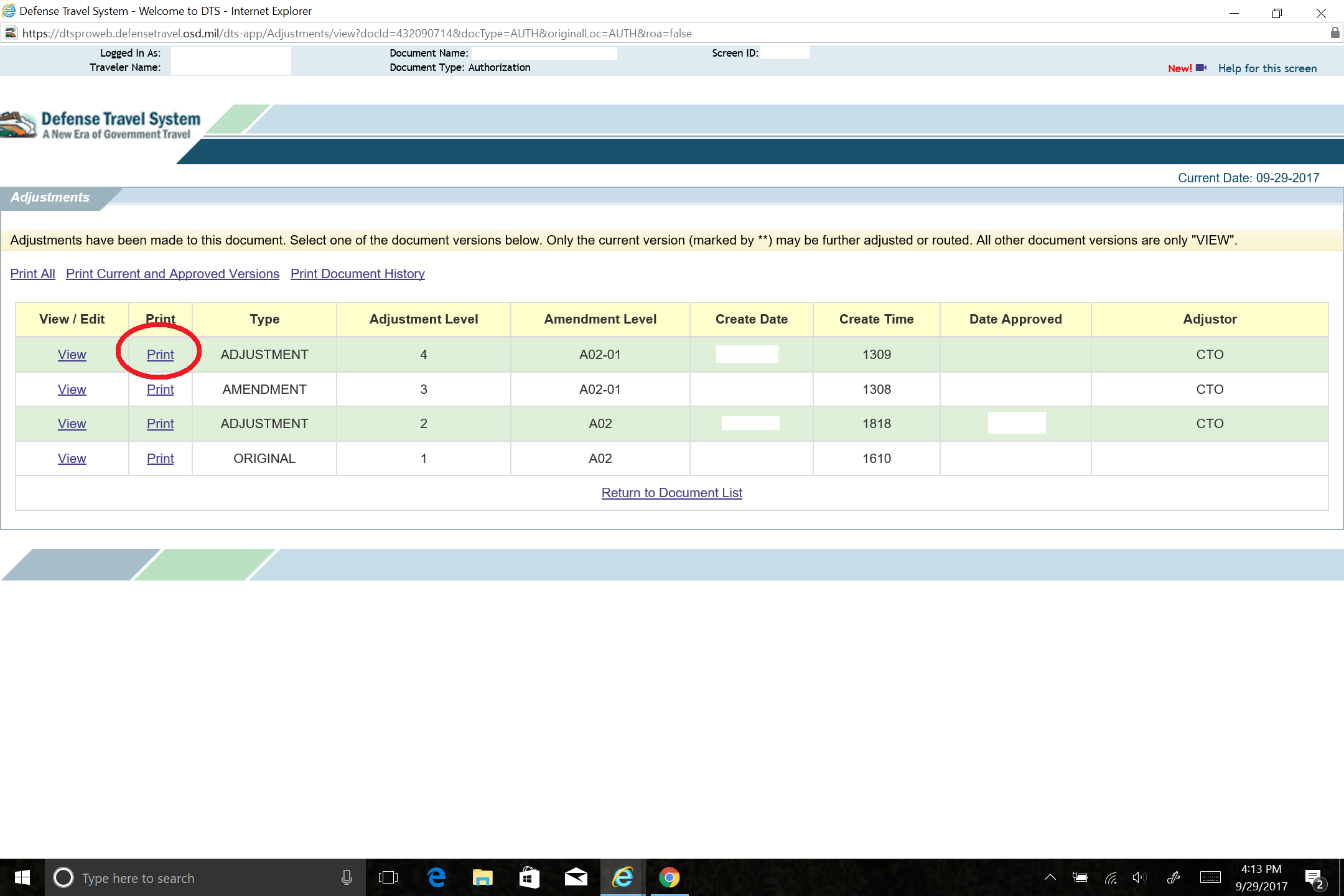Click the microphone icon in search box
This screenshot has width=1344, height=896.
click(x=347, y=877)
